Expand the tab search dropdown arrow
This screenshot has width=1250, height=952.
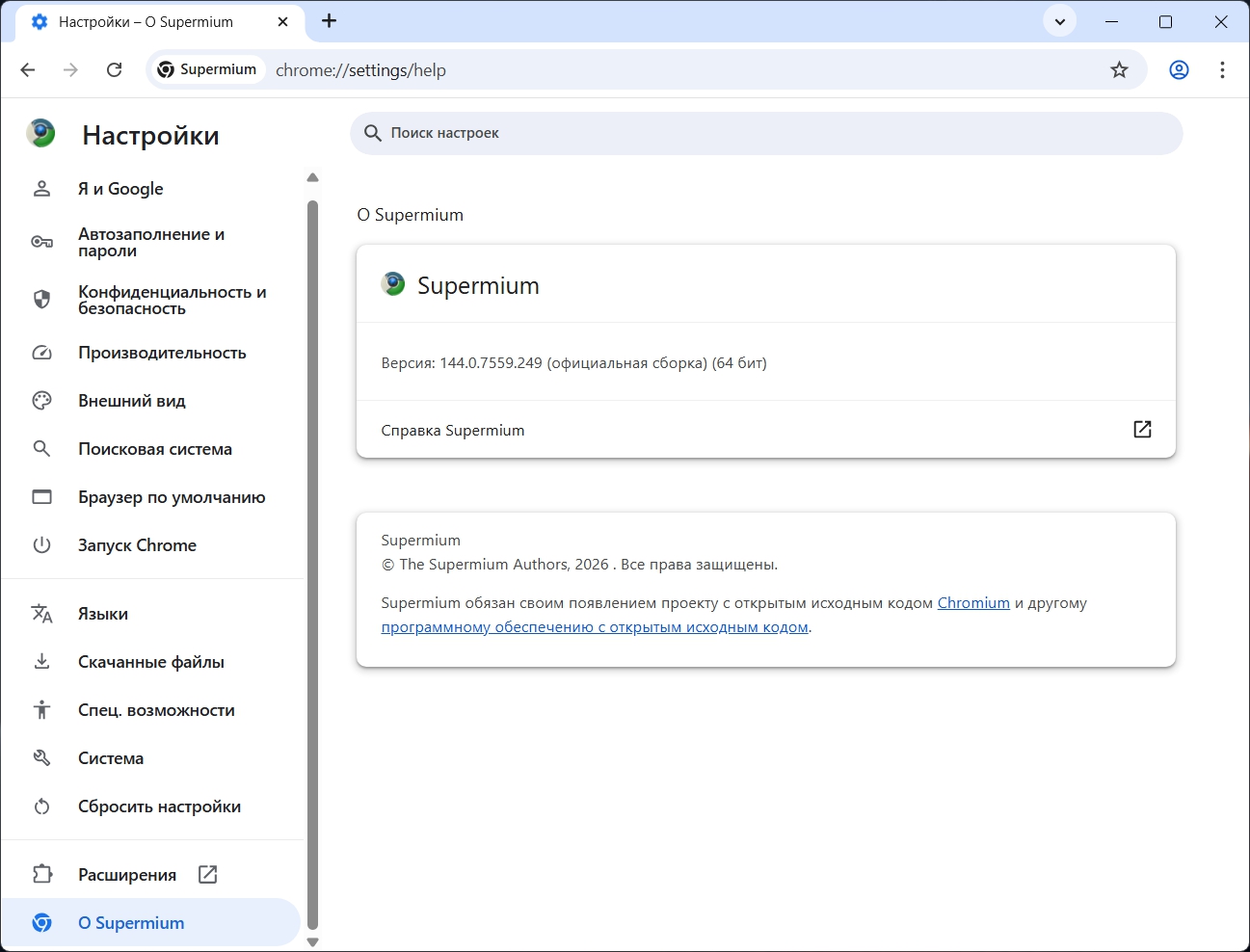click(x=1060, y=21)
